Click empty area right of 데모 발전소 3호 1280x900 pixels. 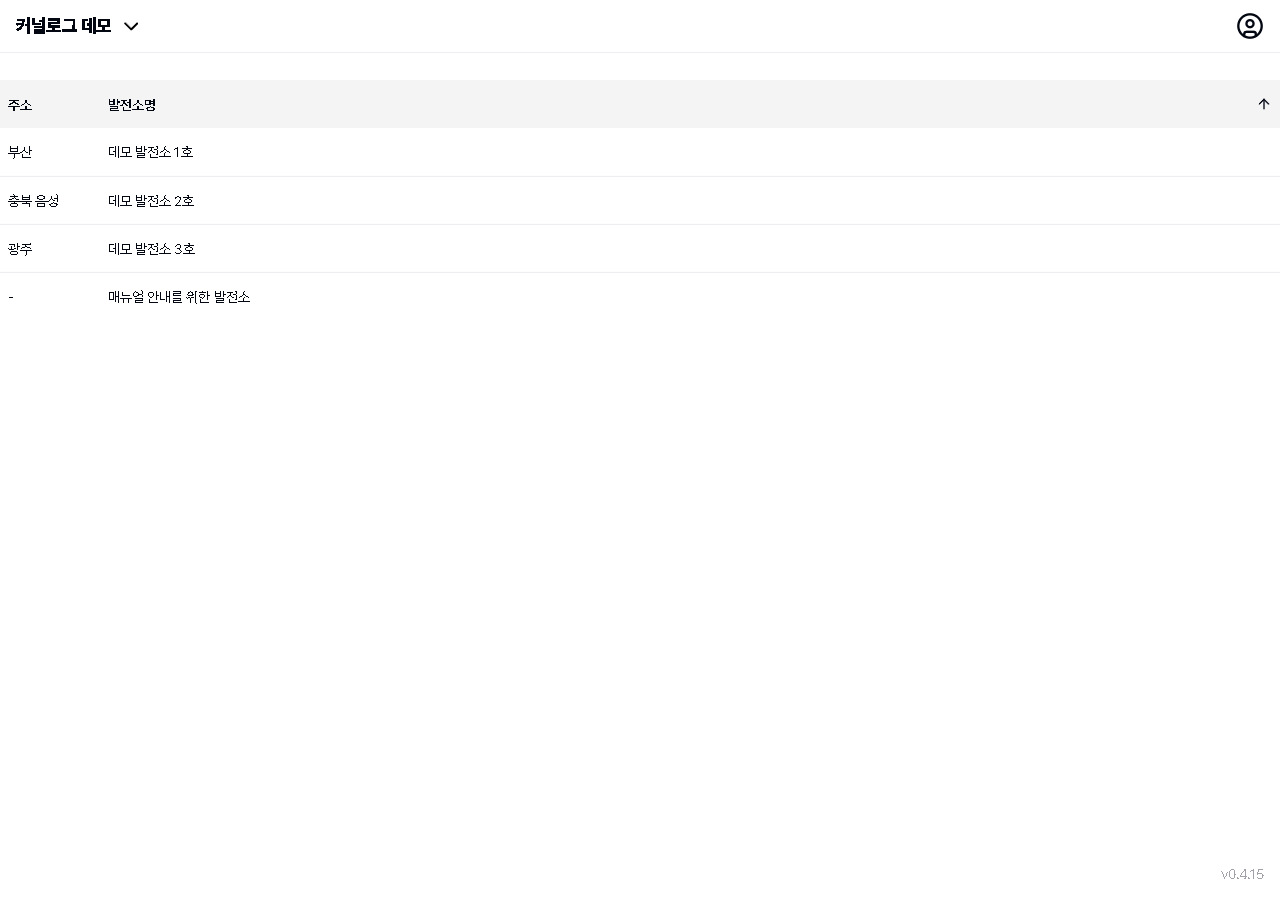[x=700, y=249]
